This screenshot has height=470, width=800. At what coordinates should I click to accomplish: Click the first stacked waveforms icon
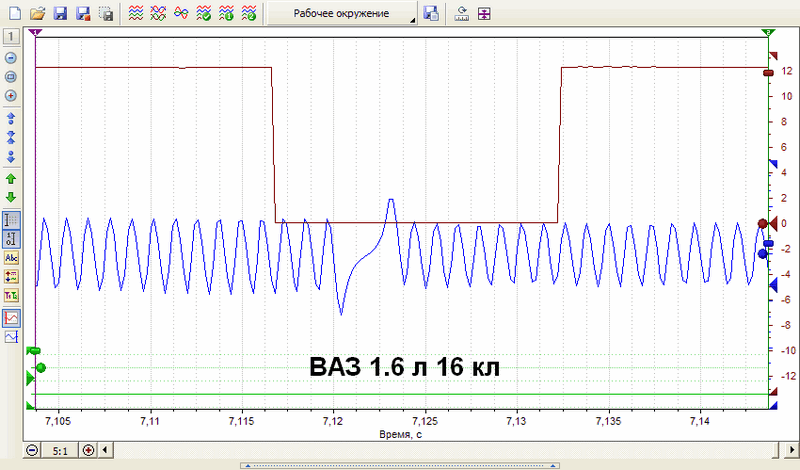pos(136,13)
